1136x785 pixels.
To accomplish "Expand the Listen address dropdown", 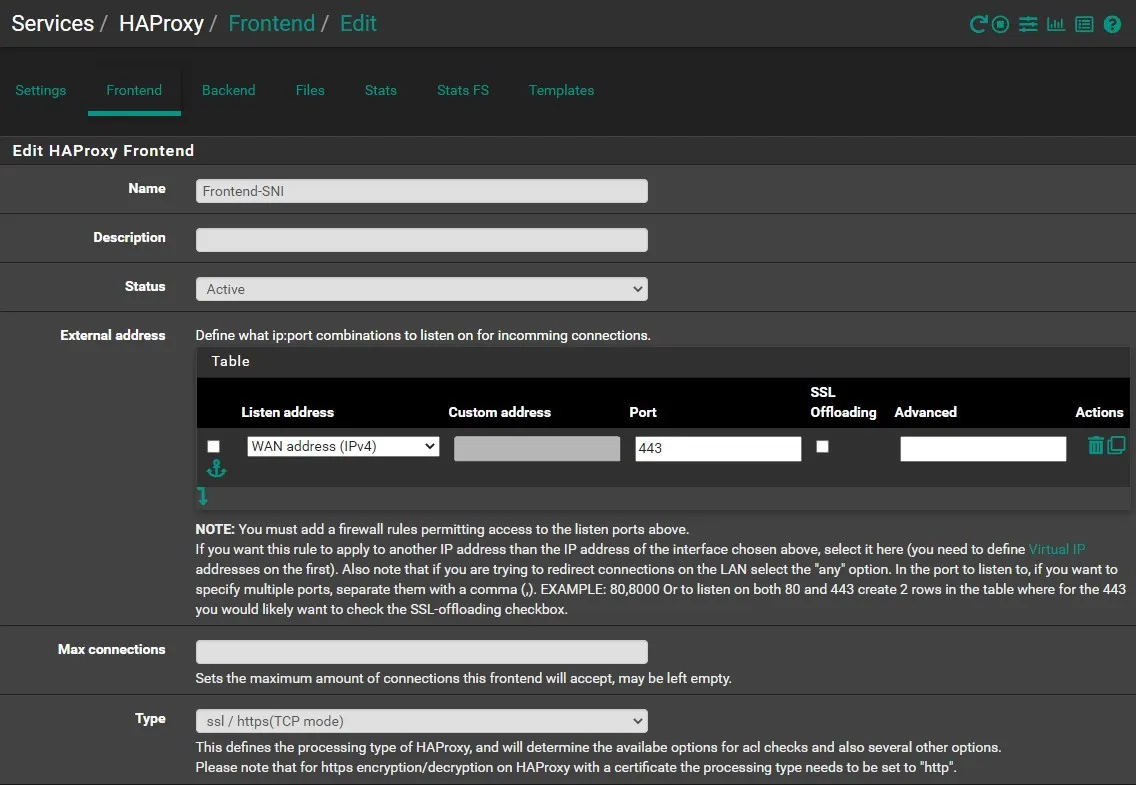I will click(x=343, y=447).
